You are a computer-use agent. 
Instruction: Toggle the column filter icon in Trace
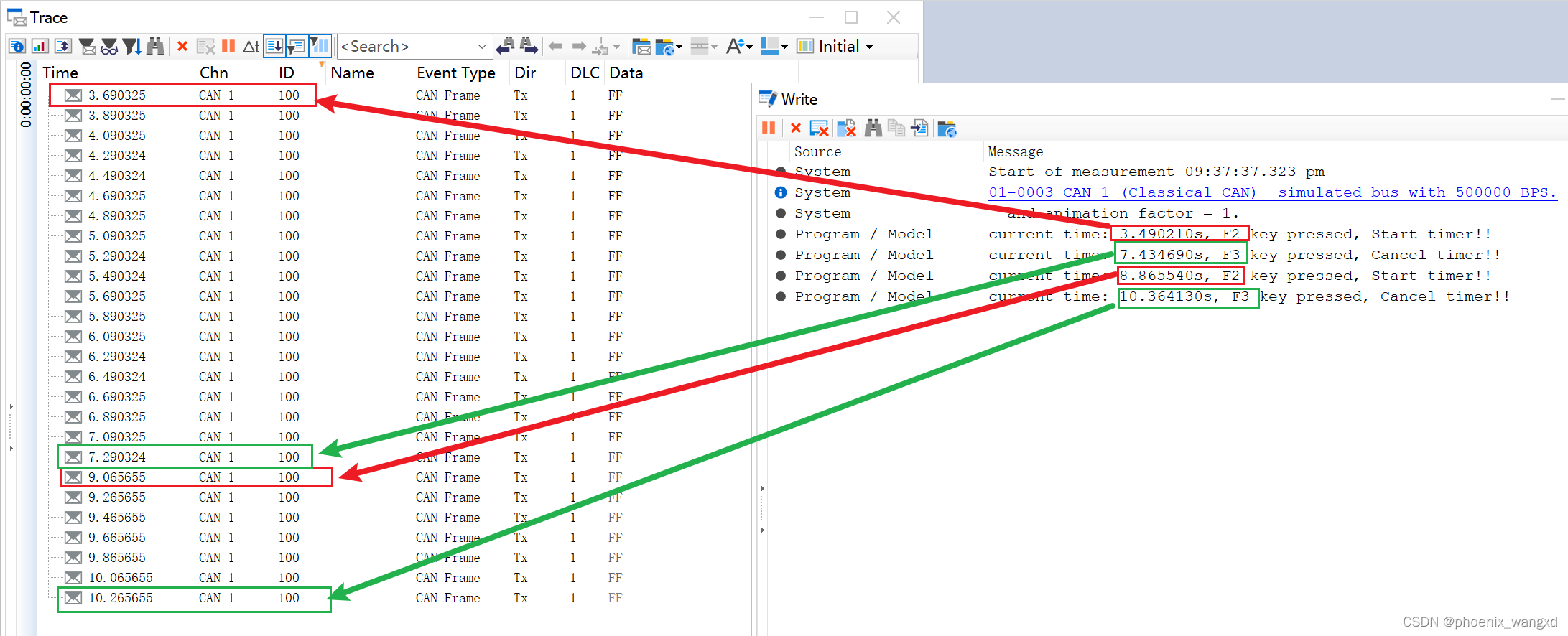[320, 47]
